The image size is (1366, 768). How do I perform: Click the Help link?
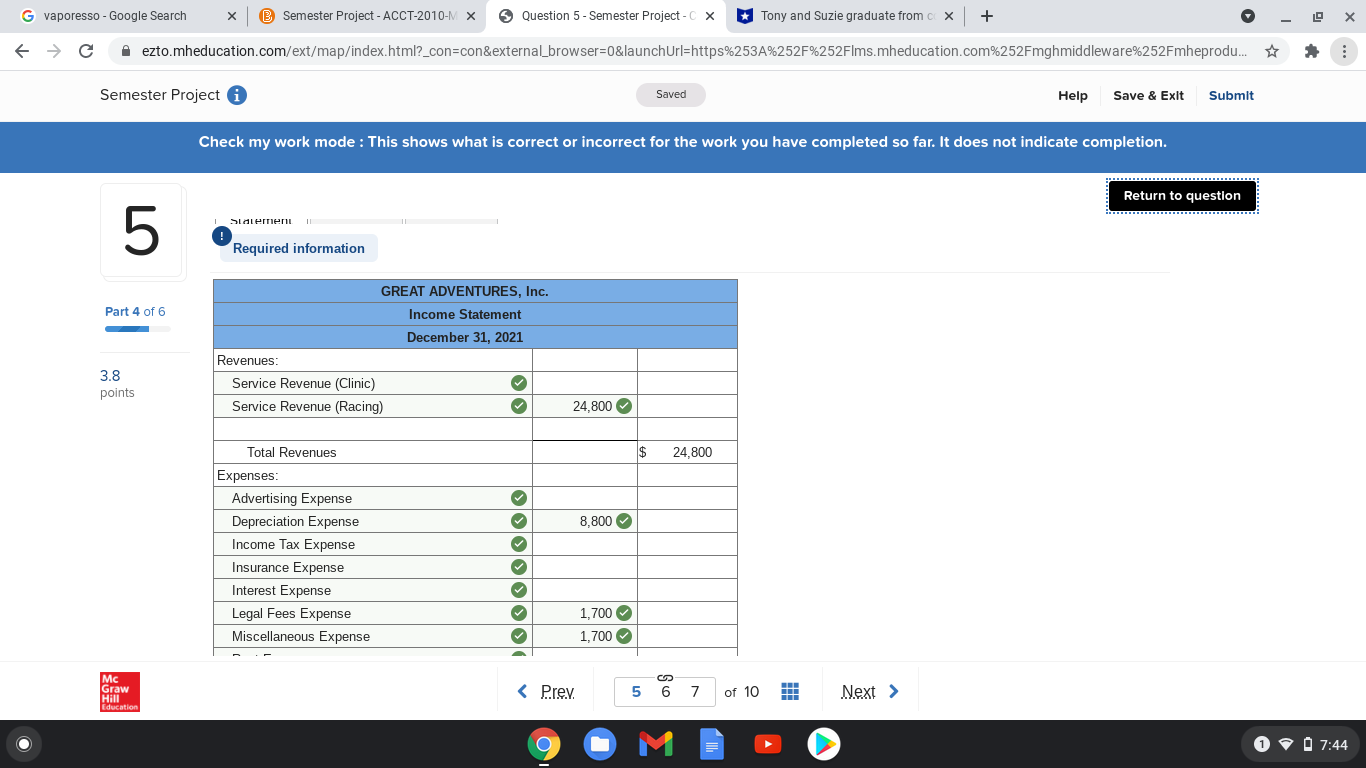pyautogui.click(x=1073, y=95)
